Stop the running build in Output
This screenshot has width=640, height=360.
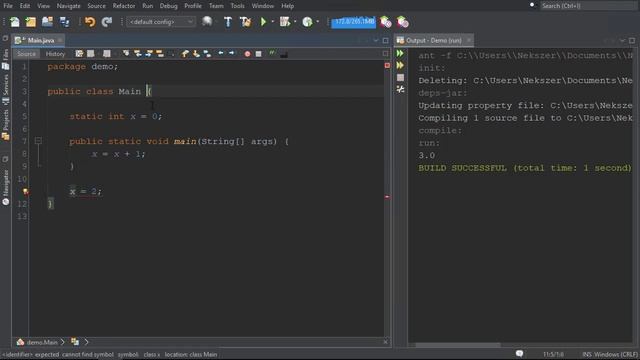[x=400, y=77]
